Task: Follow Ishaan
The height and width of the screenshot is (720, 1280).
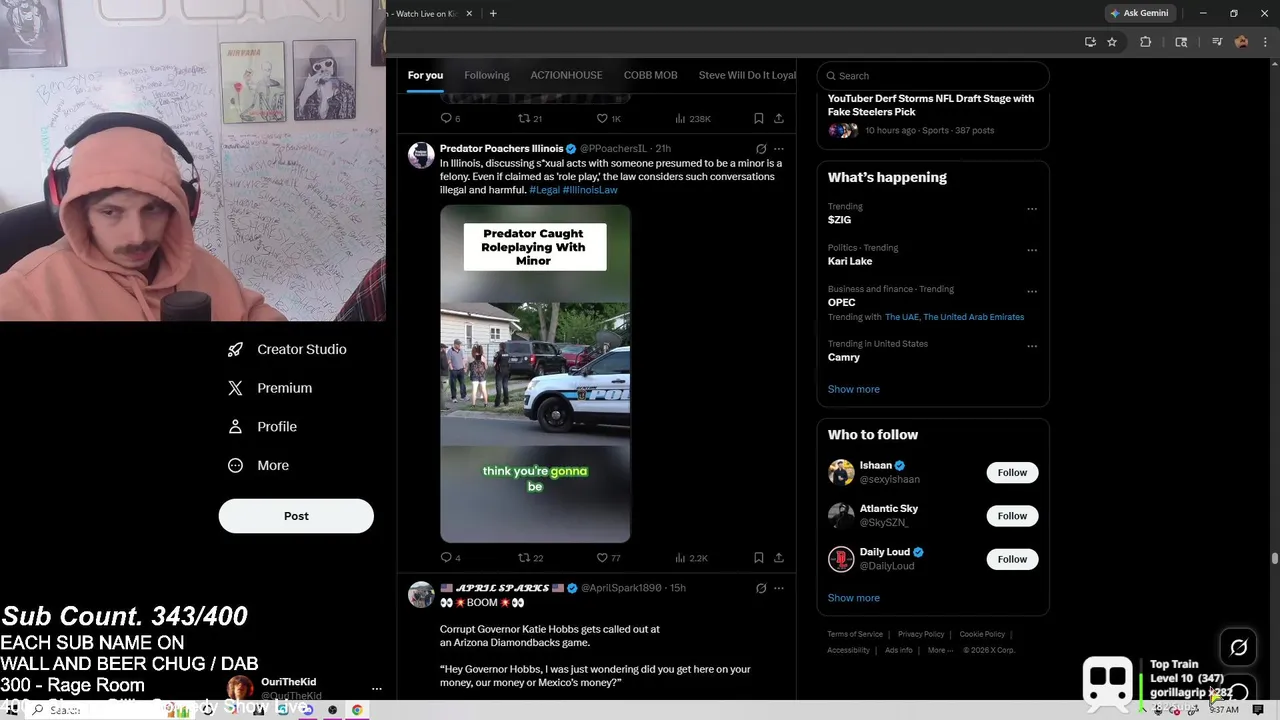Action: pos(1012,472)
